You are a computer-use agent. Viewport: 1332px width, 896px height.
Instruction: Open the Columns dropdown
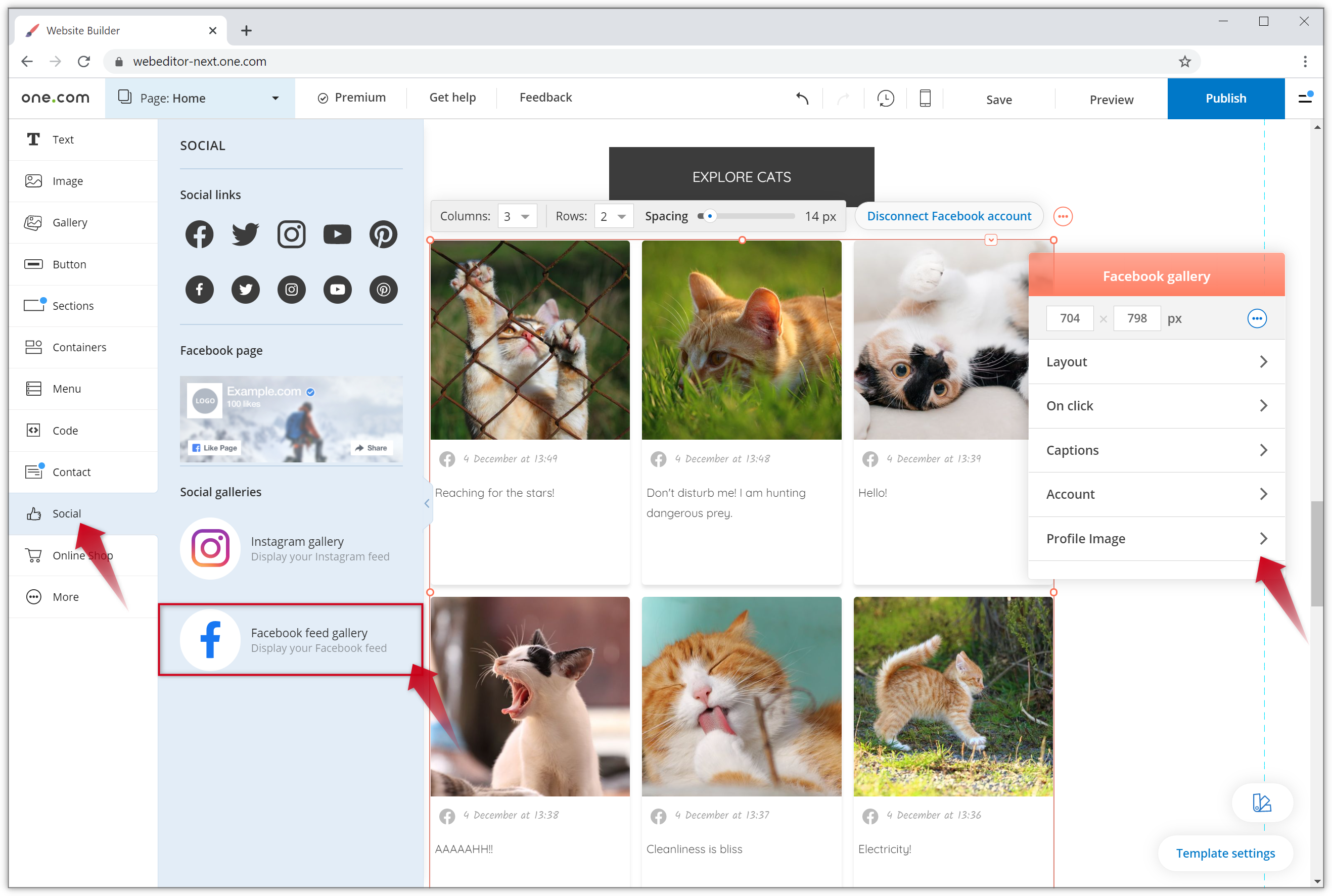pyautogui.click(x=517, y=217)
